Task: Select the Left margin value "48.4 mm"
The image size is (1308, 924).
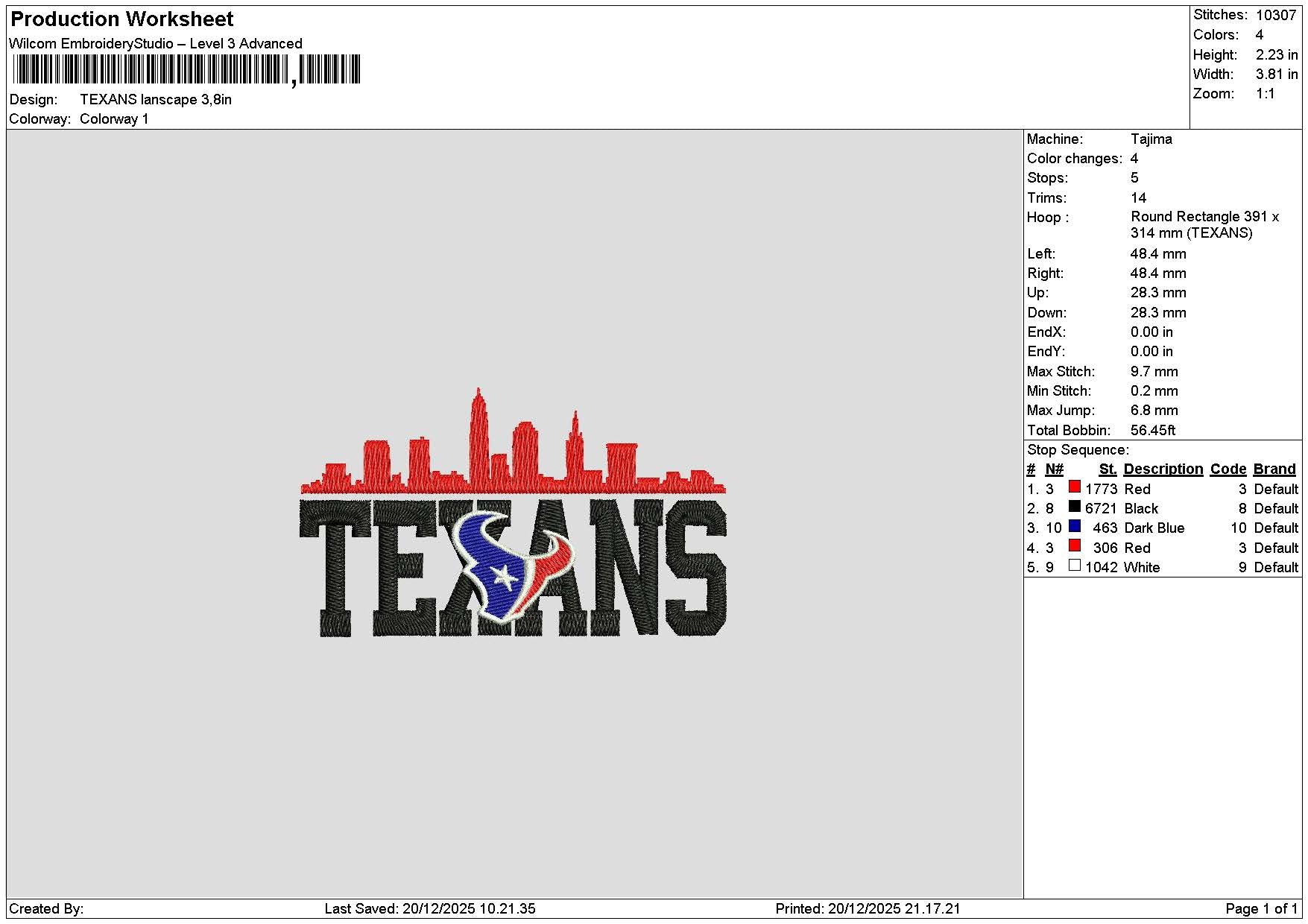Action: [x=1158, y=253]
